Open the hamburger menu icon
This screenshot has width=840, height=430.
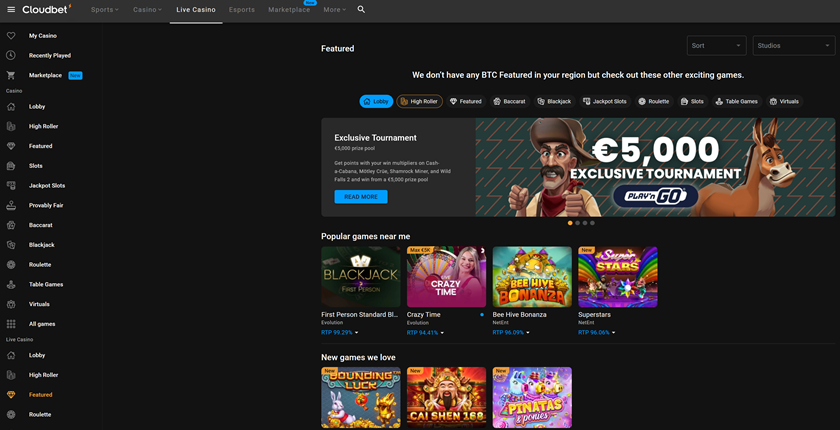coord(11,10)
